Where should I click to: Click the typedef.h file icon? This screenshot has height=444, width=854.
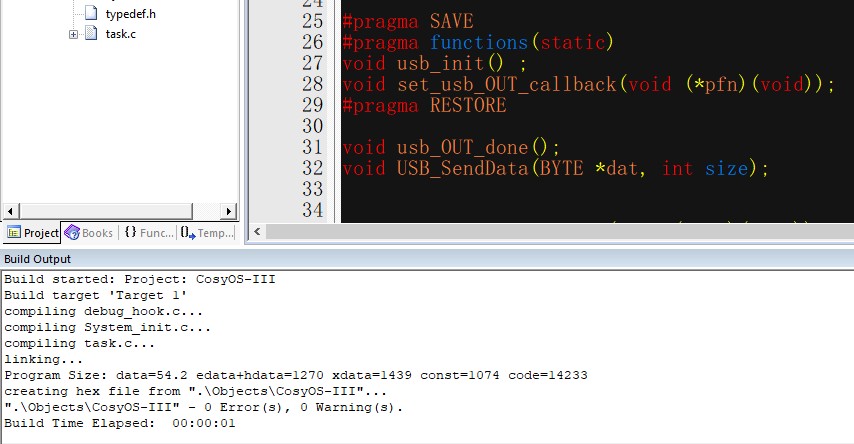pos(92,13)
